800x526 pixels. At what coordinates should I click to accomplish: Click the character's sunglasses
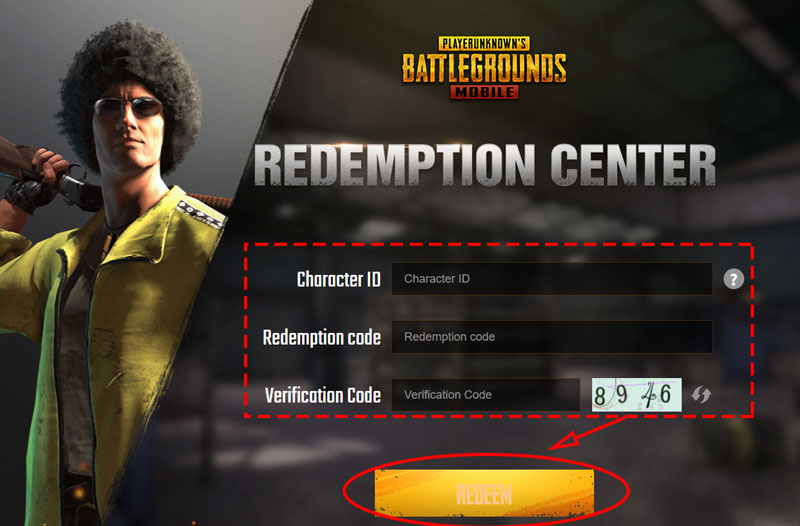pyautogui.click(x=128, y=107)
